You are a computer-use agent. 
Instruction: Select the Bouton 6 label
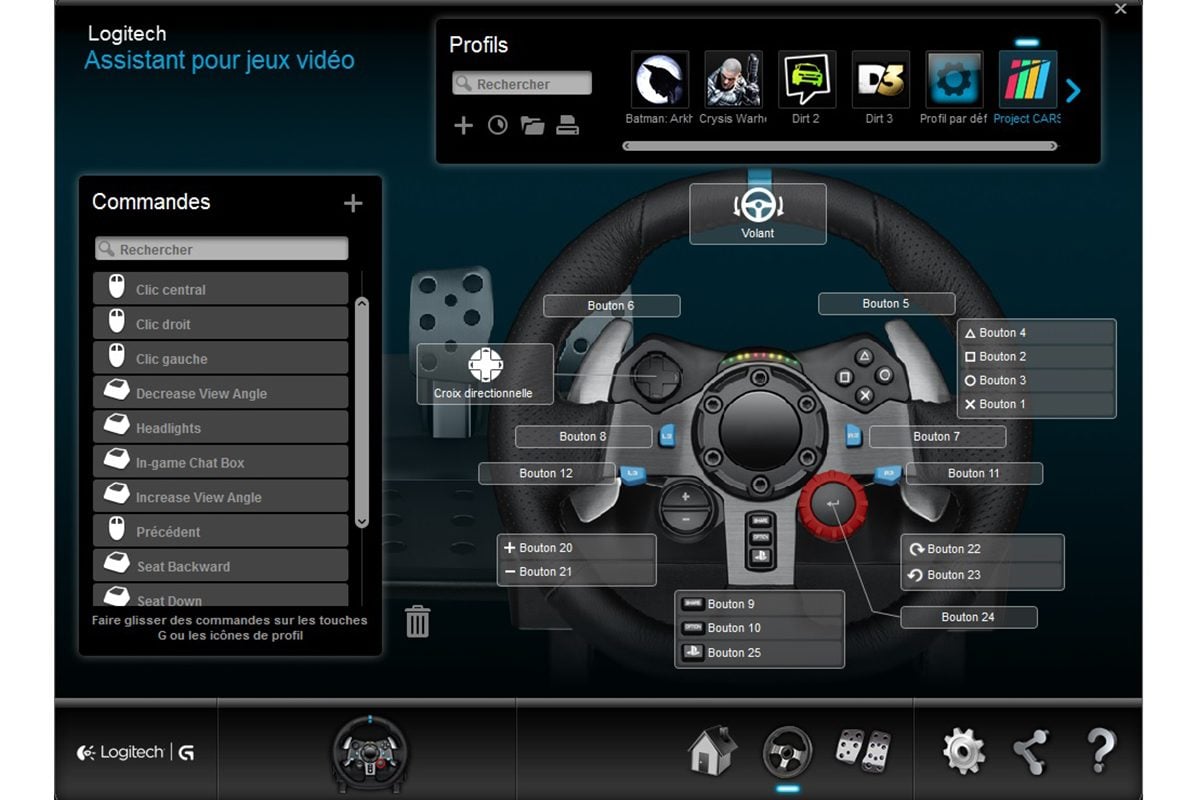pyautogui.click(x=612, y=306)
